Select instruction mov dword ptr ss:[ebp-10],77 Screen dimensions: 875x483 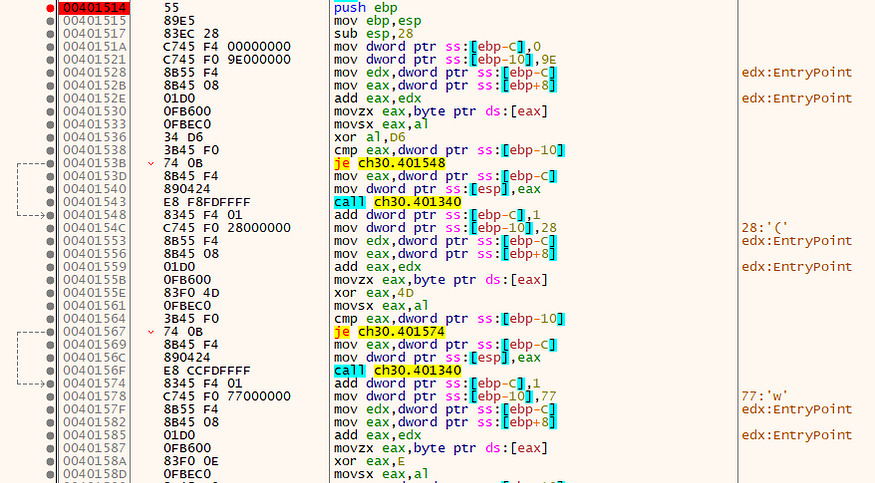pyautogui.click(x=445, y=397)
